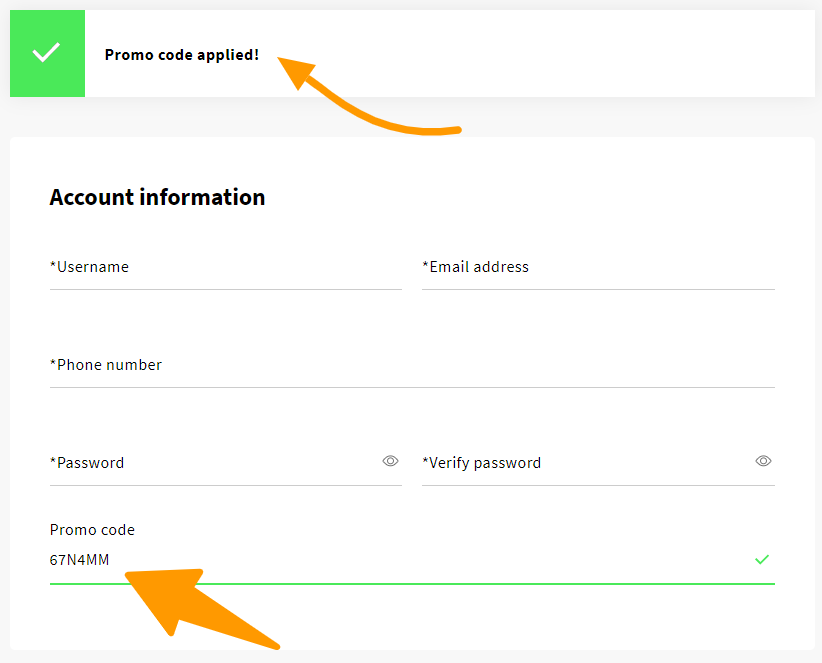This screenshot has width=822, height=663.
Task: Toggle visibility for Verify password field
Action: pyautogui.click(x=763, y=461)
